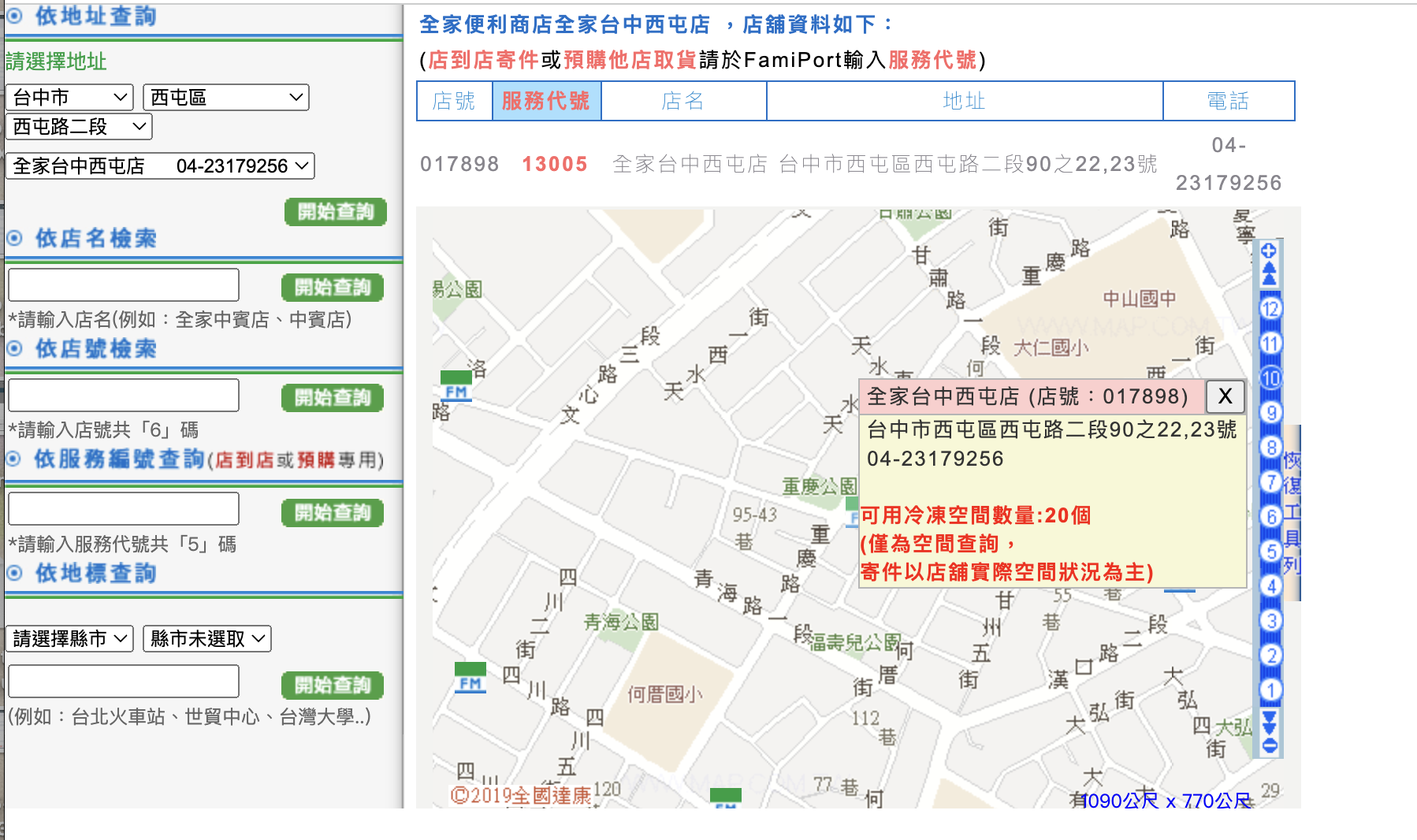
Task: Zoom in with the plus map icon
Action: pos(1269,251)
